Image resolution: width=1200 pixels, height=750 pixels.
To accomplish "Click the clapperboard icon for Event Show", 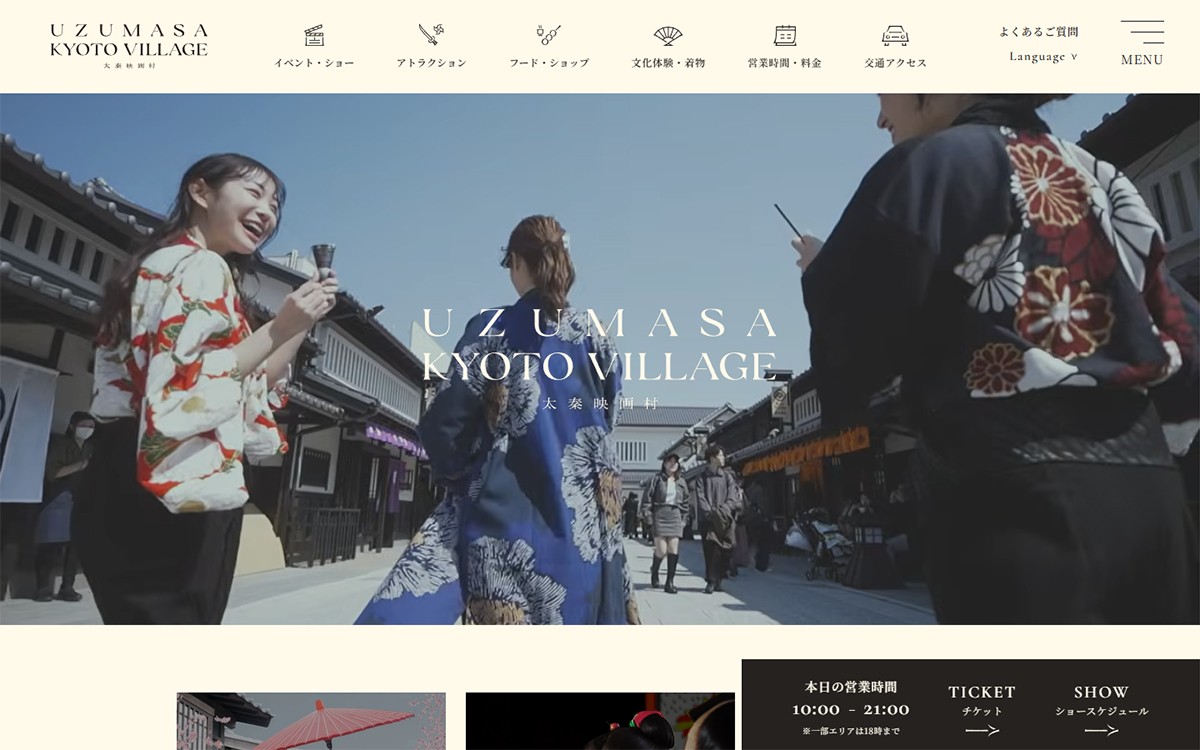I will pyautogui.click(x=314, y=35).
